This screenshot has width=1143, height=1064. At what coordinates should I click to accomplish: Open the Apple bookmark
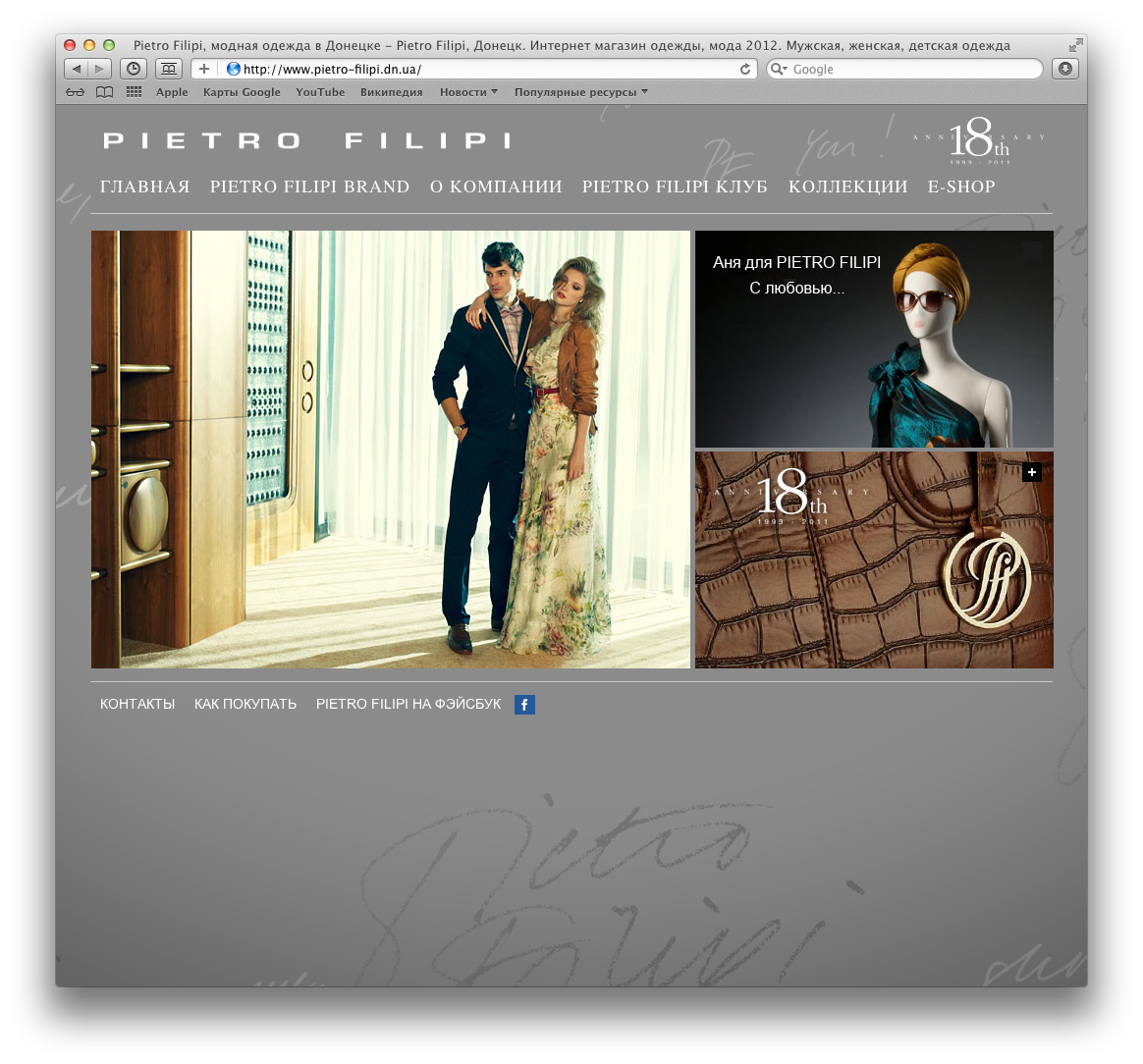(x=172, y=92)
